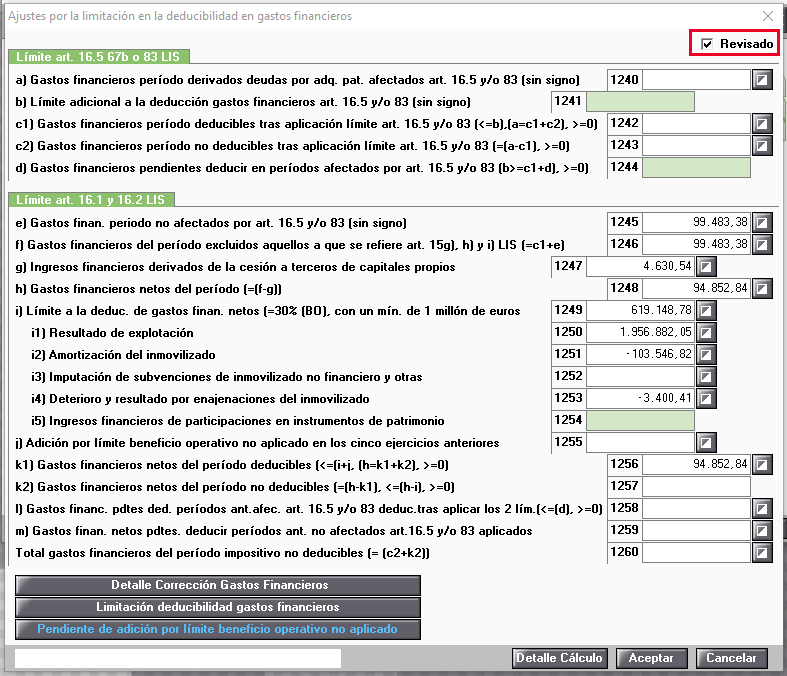Select field 1250 with value 1.956.882,05
The width and height of the screenshot is (787, 676).
point(640,332)
